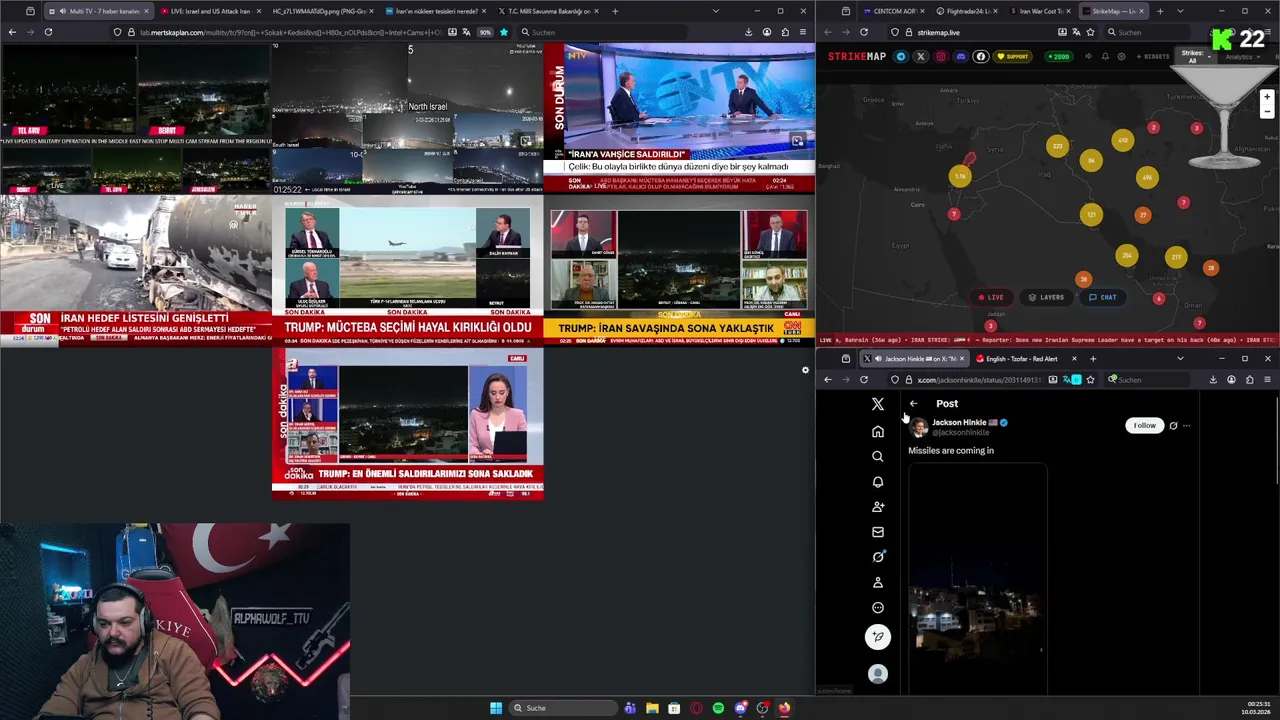Open StrikeMap notifications bell

point(1105,57)
